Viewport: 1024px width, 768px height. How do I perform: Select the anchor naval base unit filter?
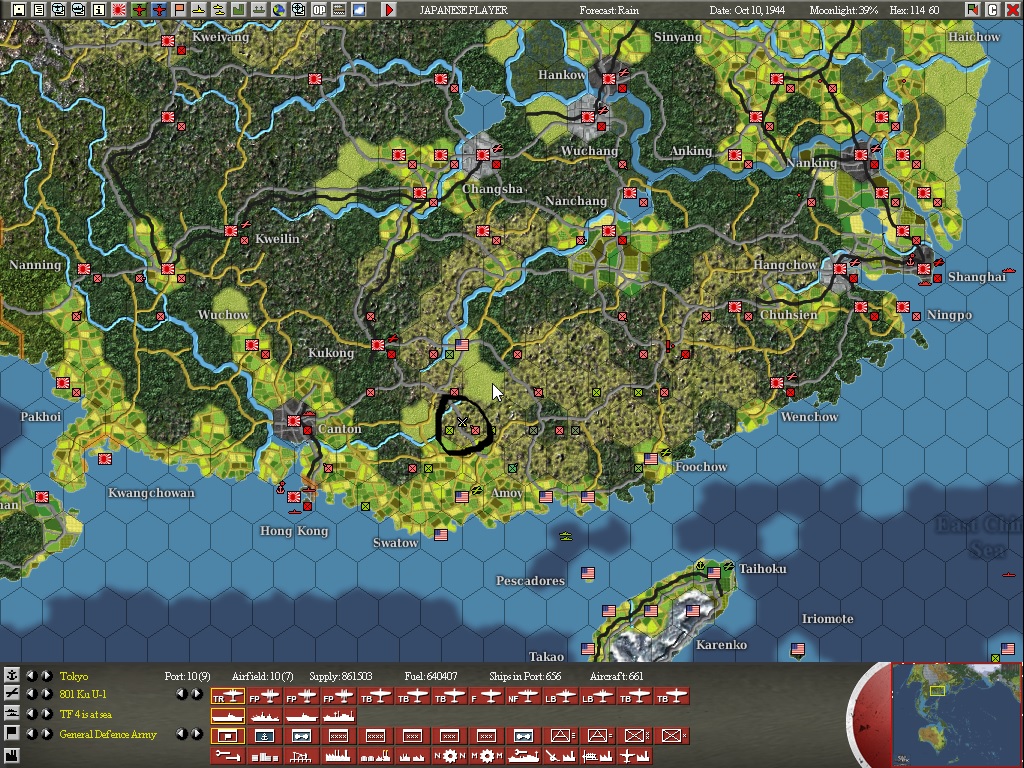pos(265,735)
